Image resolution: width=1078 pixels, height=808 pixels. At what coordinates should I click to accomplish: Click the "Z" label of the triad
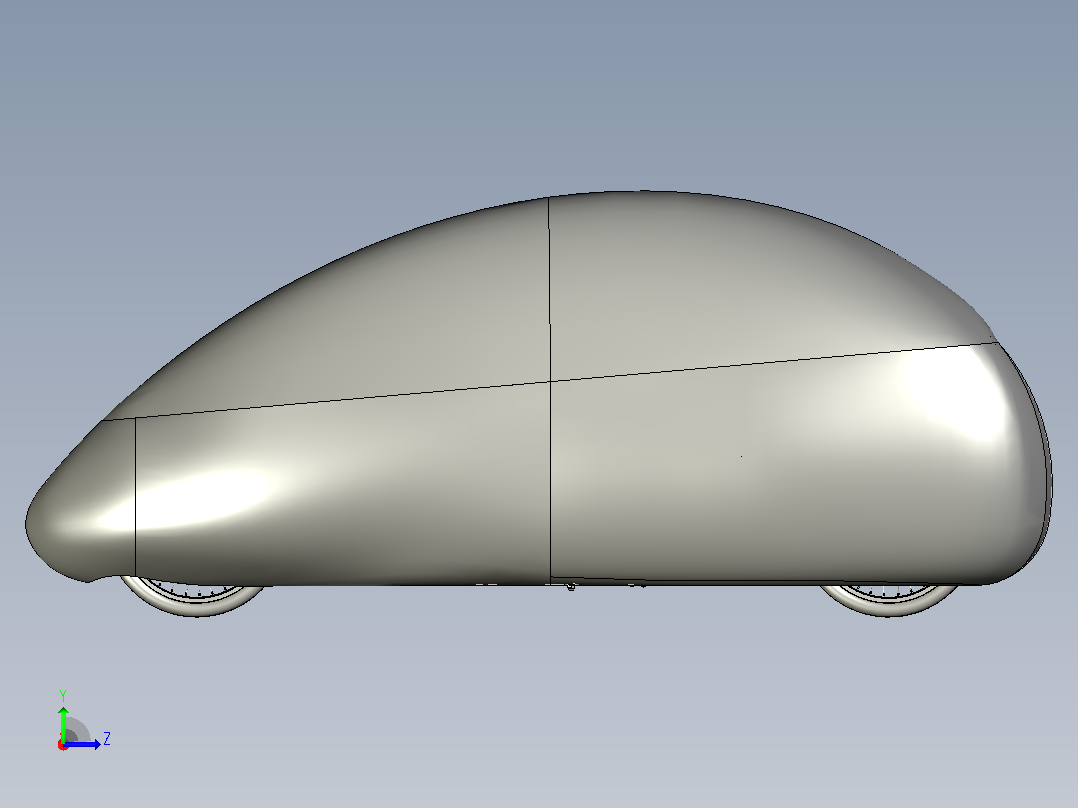pos(107,739)
